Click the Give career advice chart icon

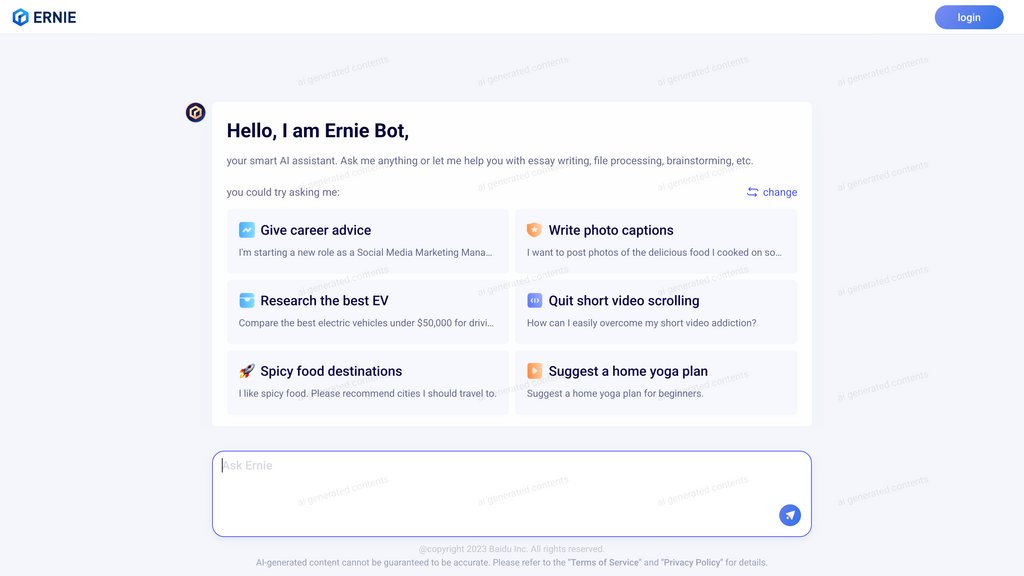pyautogui.click(x=246, y=230)
